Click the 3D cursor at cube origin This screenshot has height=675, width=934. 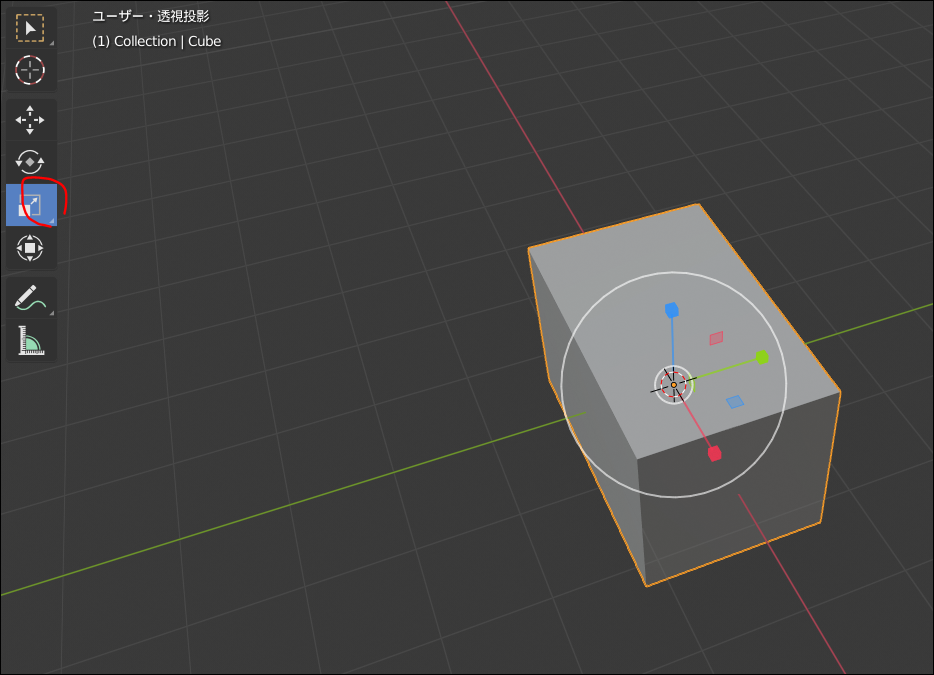coord(674,385)
